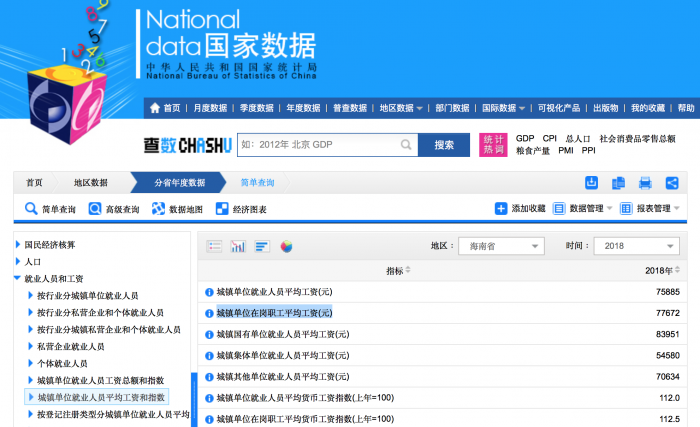Image resolution: width=700 pixels, height=427 pixels.
Task: Click the search input field for 查数
Action: tap(317, 145)
